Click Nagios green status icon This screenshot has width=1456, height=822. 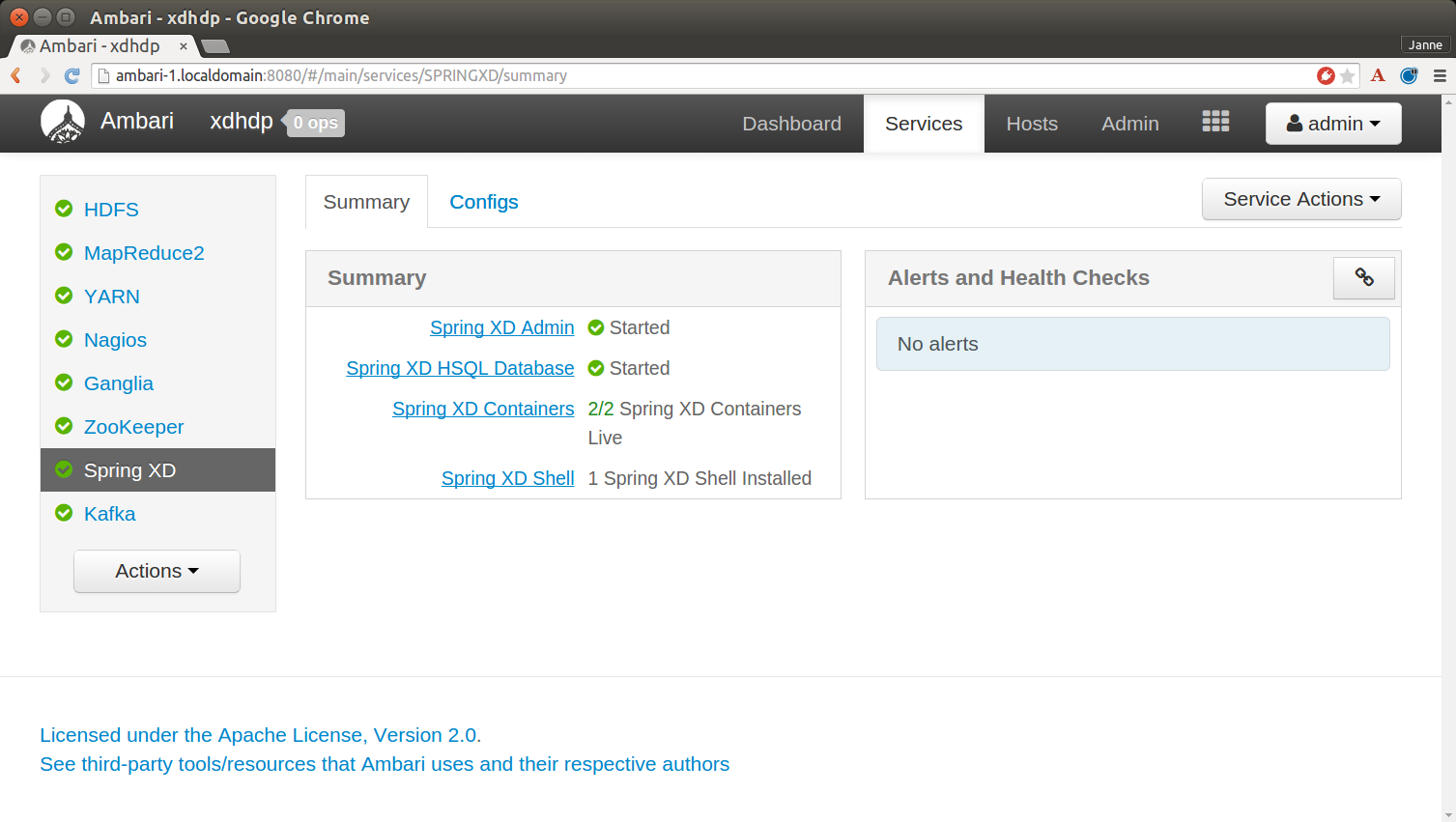point(64,339)
